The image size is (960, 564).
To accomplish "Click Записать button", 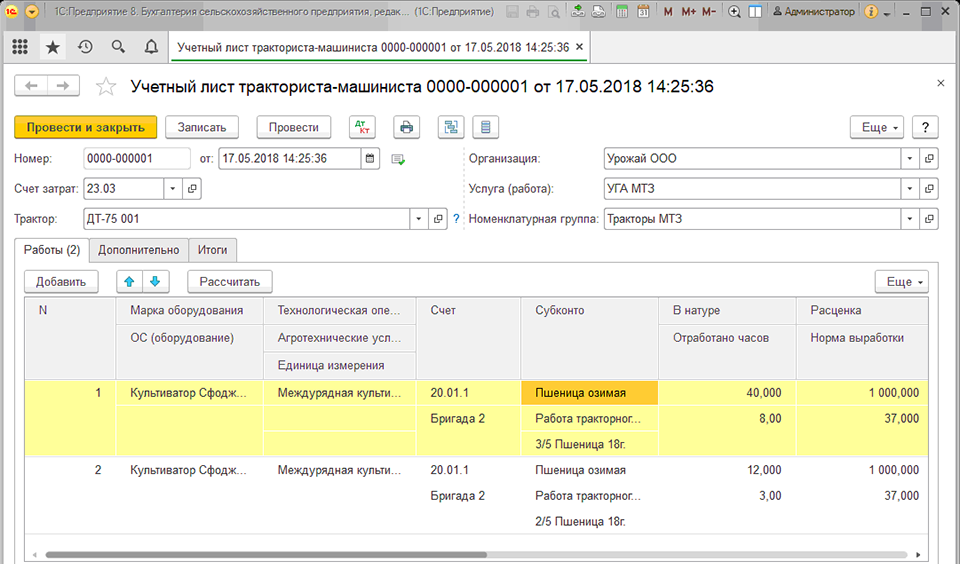I will pos(202,127).
